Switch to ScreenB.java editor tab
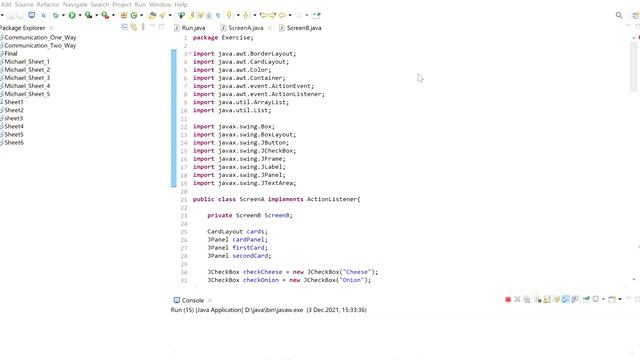640x360 pixels. point(300,28)
